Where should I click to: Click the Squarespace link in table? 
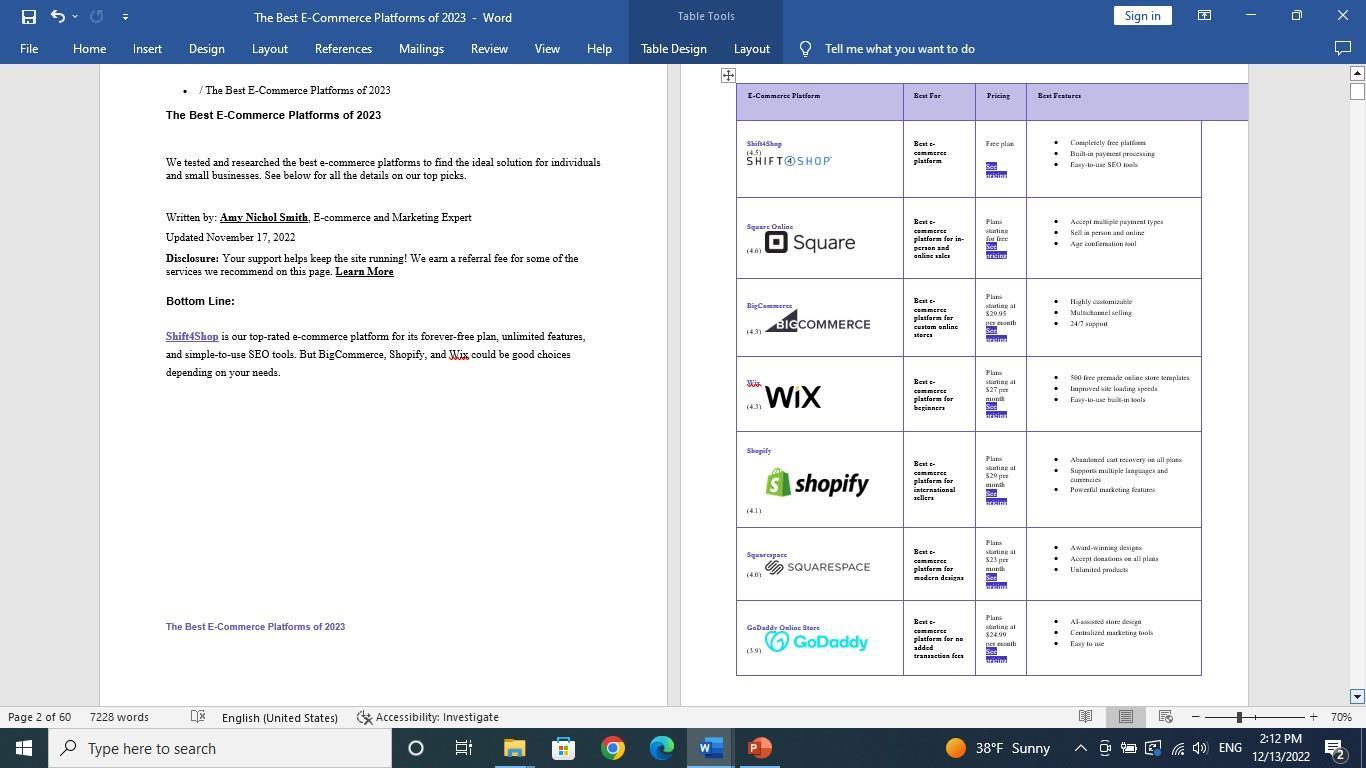tap(766, 555)
